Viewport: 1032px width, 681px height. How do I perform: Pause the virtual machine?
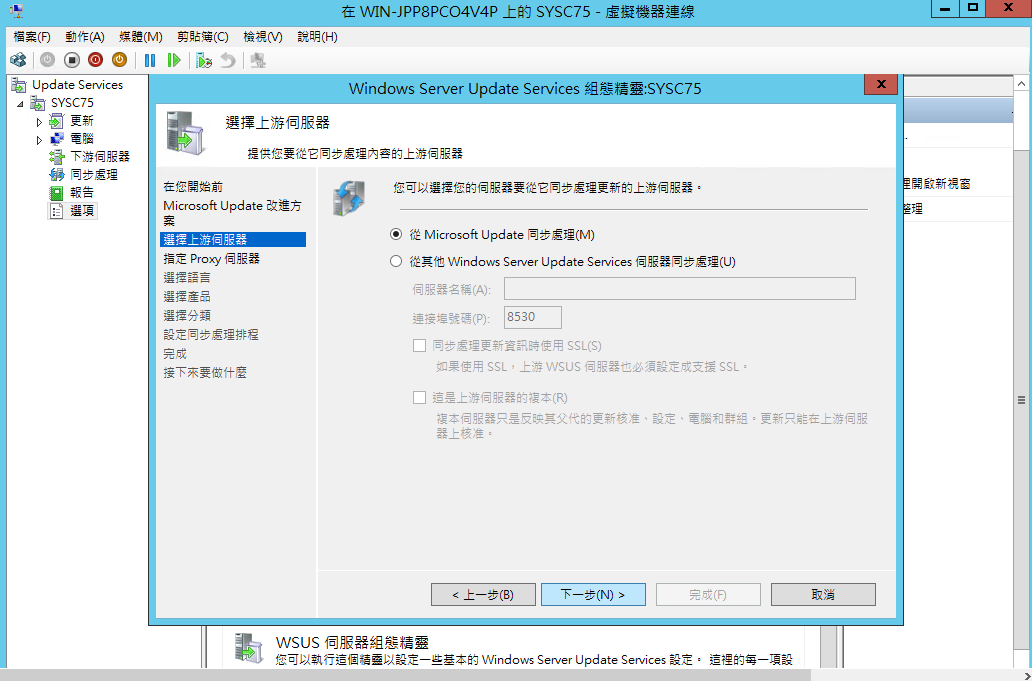pyautogui.click(x=150, y=61)
